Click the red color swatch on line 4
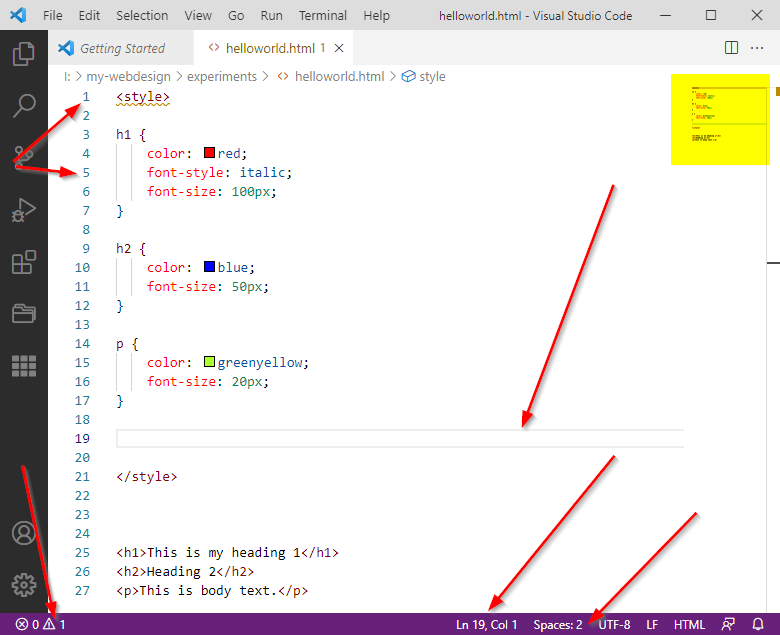Screen dimensions: 780x635 [x=209, y=153]
